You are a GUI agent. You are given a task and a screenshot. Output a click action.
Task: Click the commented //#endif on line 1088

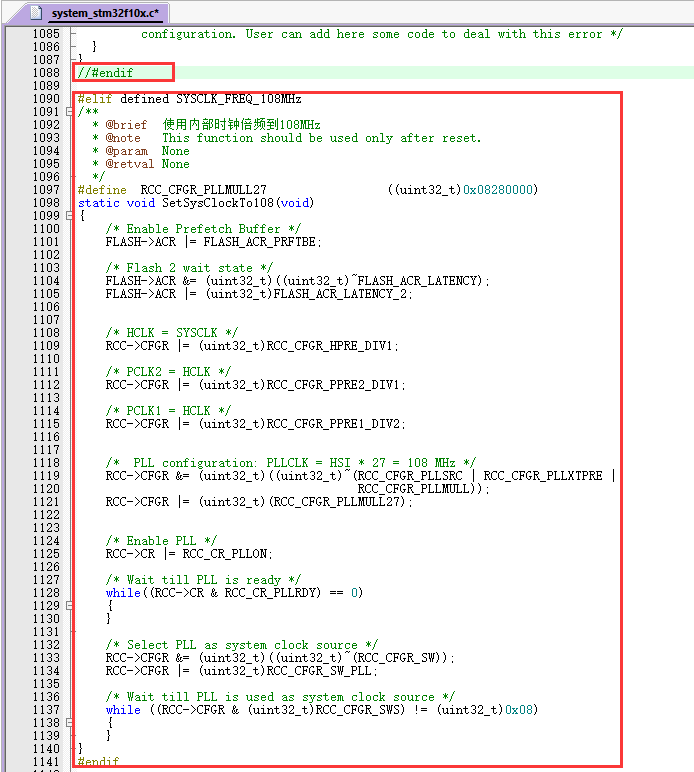[105, 73]
